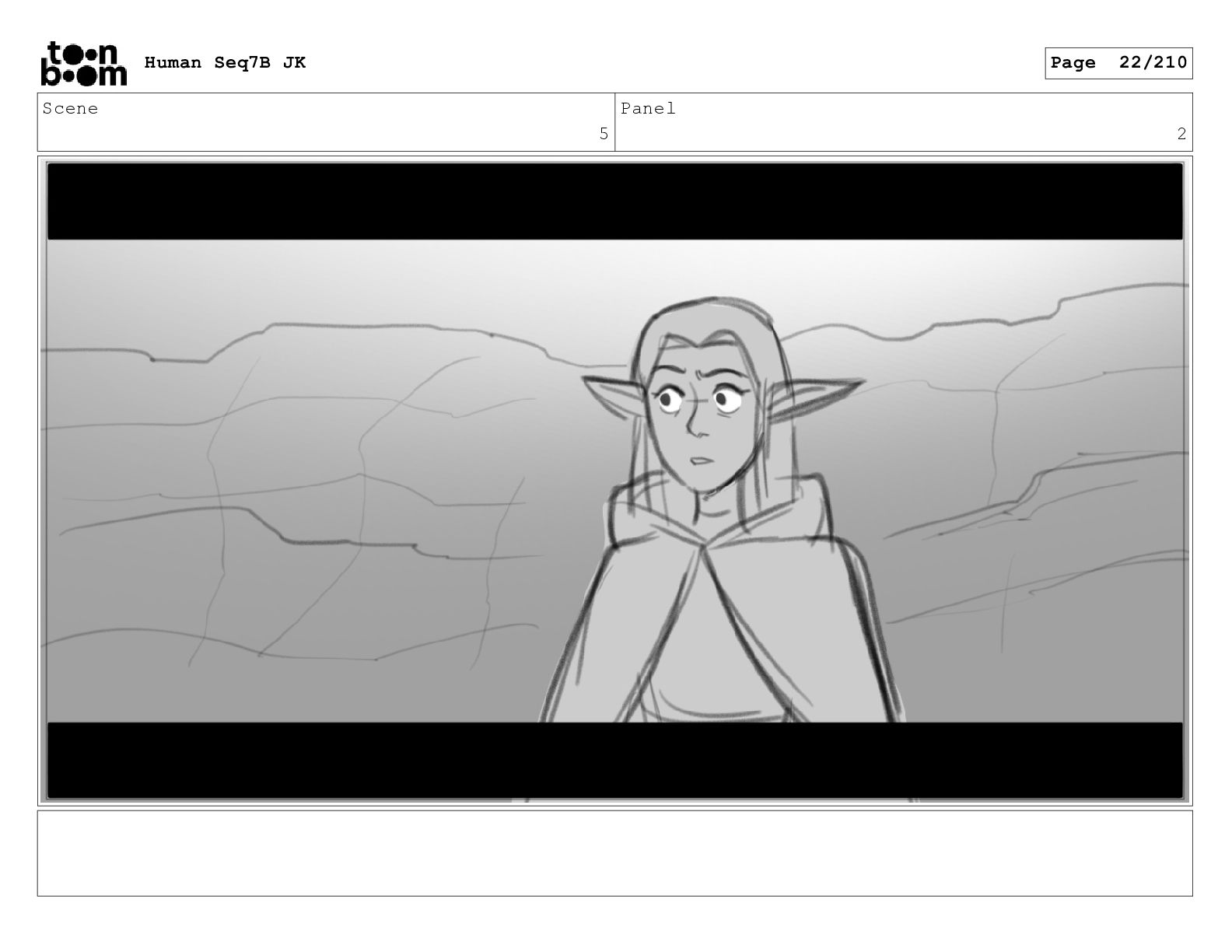This screenshot has height=952, width=1232.
Task: Click scene number 5
Action: pyautogui.click(x=604, y=134)
